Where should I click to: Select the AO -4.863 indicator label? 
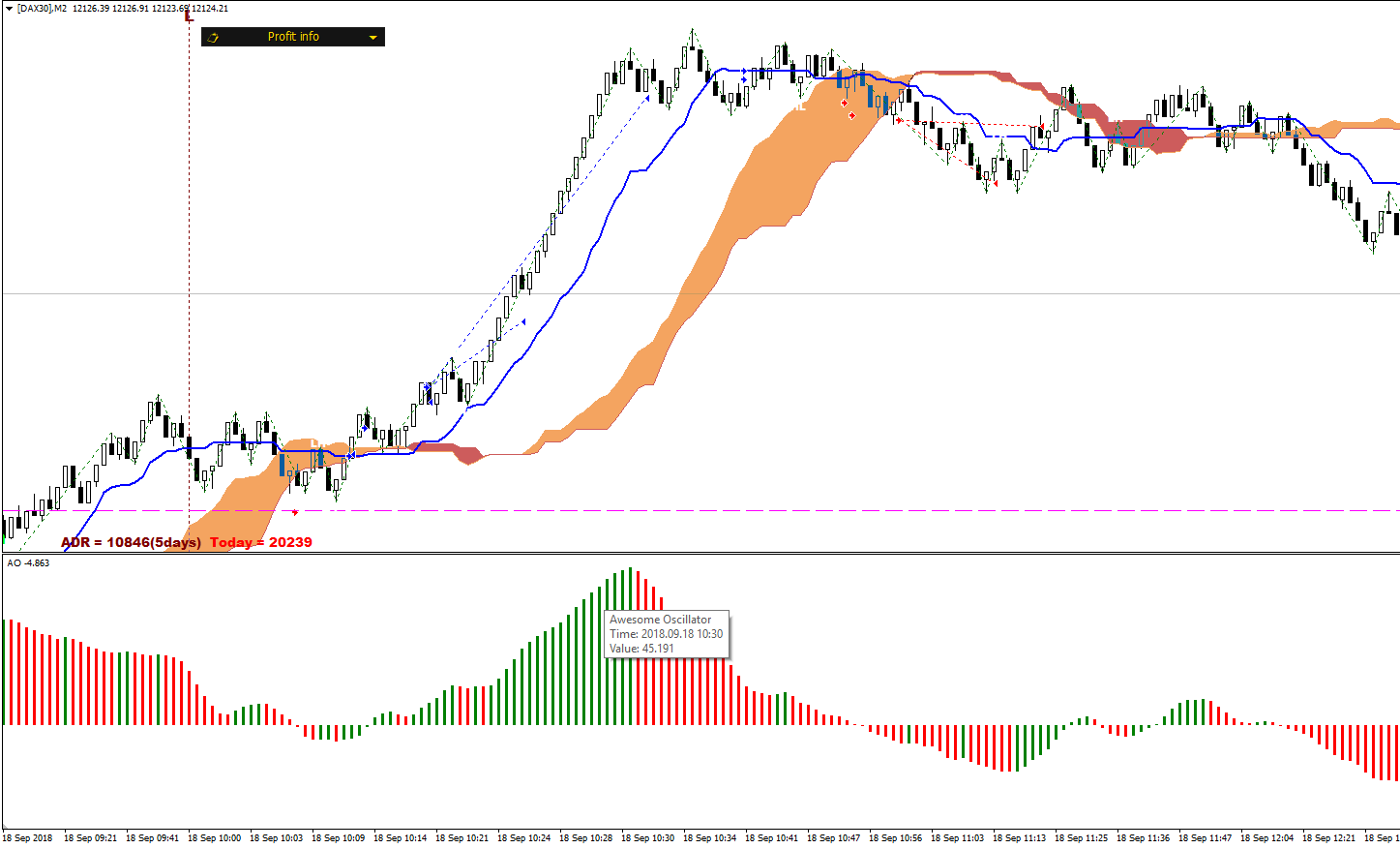pos(28,562)
